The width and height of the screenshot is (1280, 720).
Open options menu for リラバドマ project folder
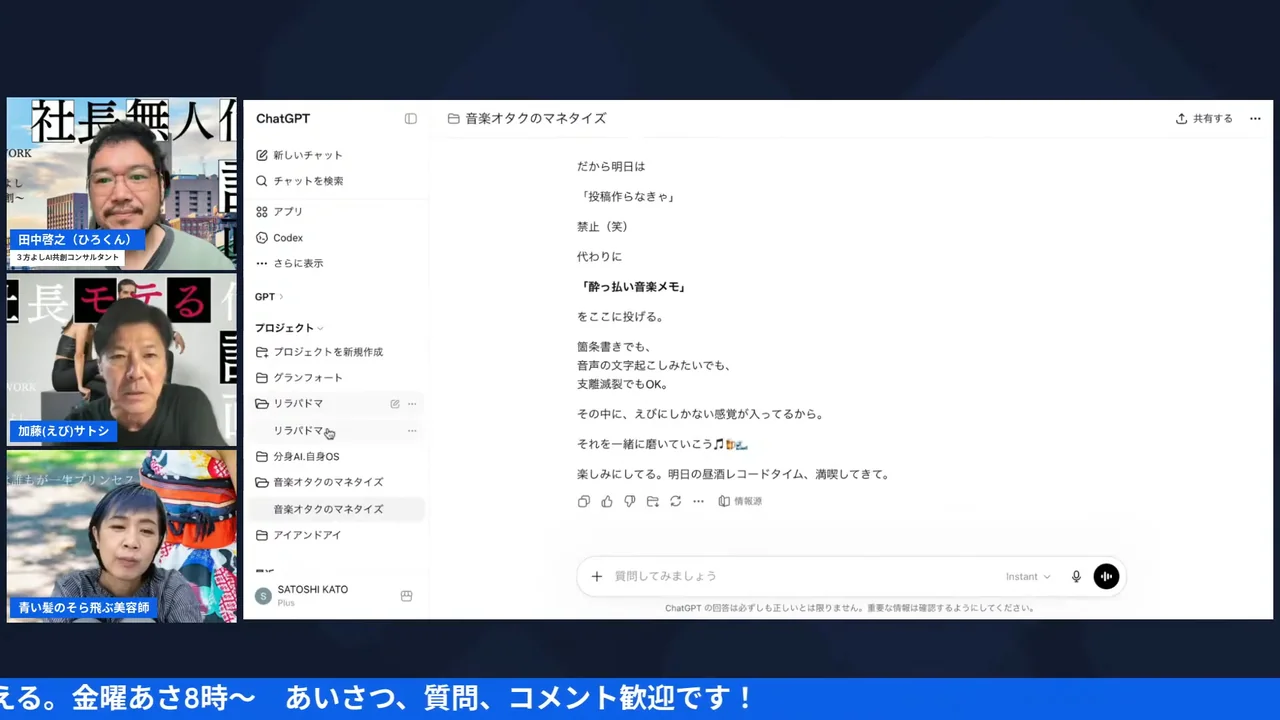click(412, 404)
